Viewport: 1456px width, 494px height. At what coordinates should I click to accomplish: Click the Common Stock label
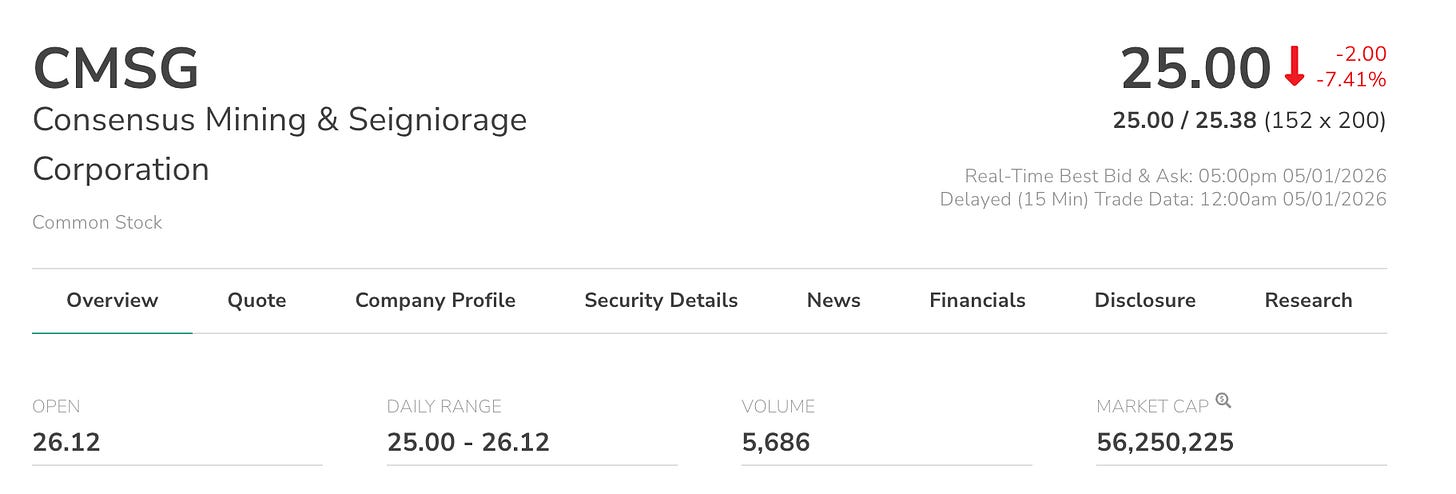coord(97,223)
